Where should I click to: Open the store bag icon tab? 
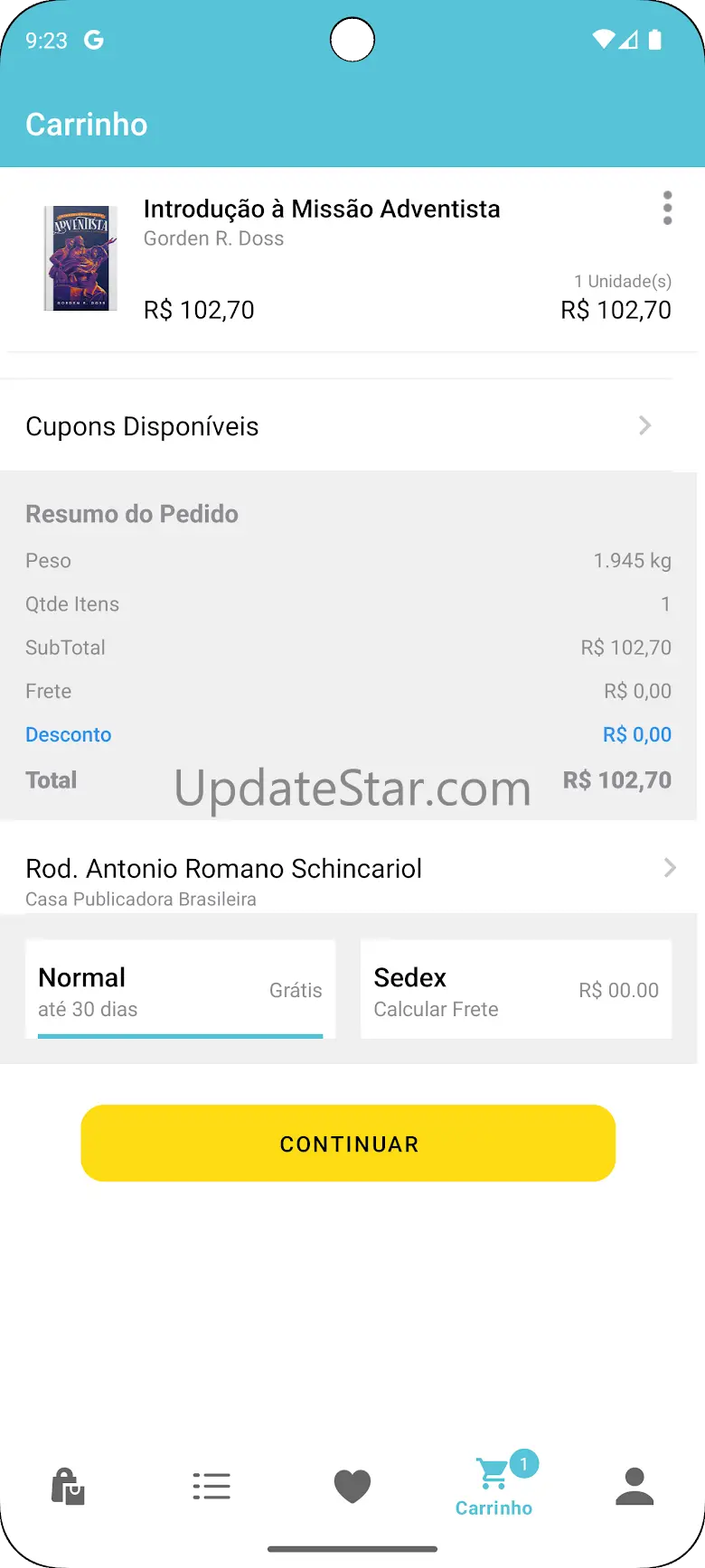point(68,1486)
